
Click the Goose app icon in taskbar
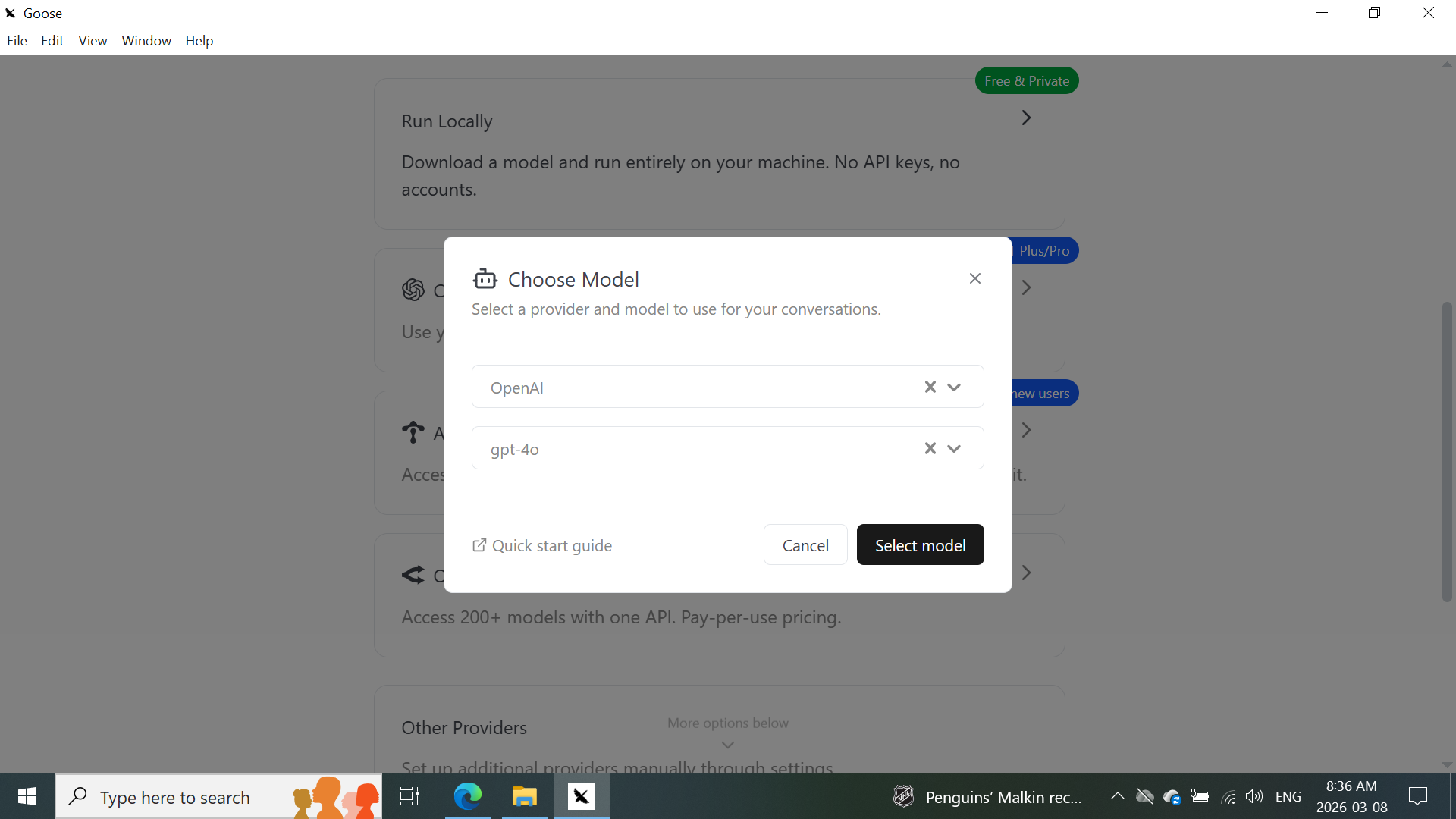(581, 796)
